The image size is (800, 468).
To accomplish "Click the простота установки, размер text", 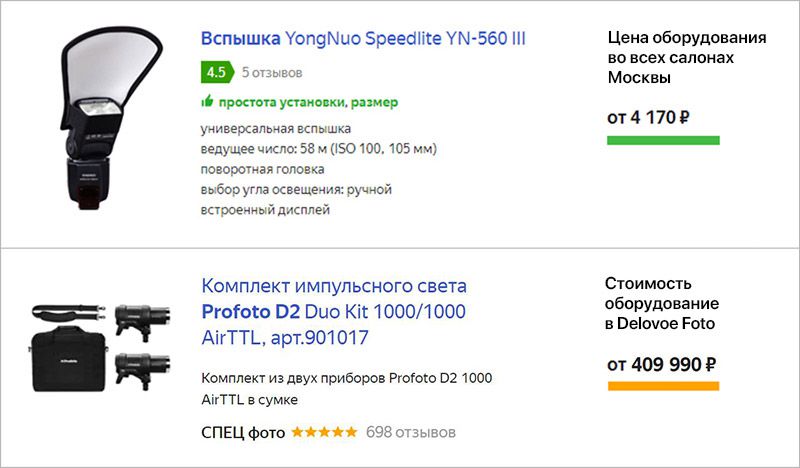I will (309, 102).
